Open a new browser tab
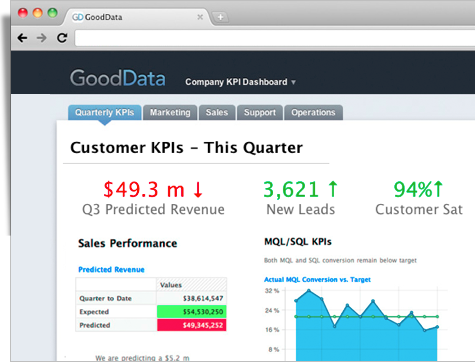The height and width of the screenshot is (362, 475). 220,17
